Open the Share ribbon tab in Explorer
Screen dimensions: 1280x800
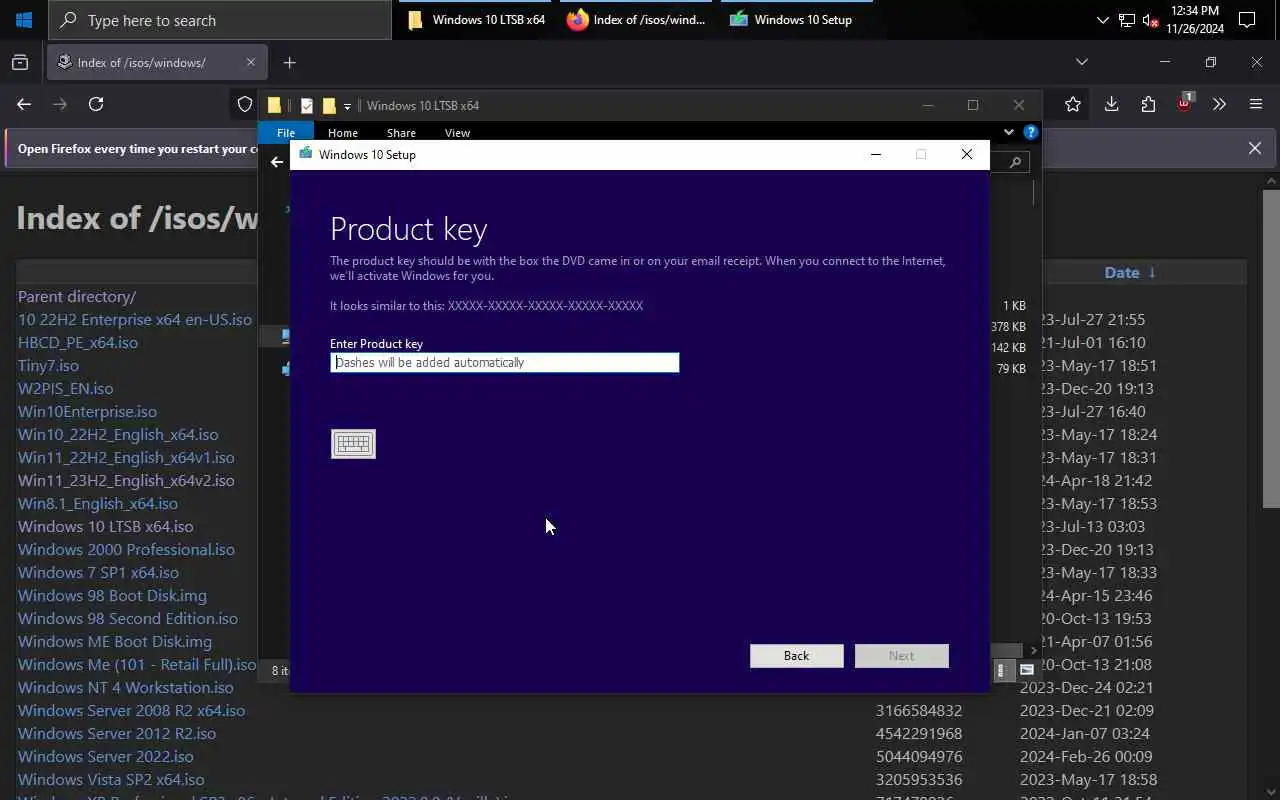coord(401,132)
